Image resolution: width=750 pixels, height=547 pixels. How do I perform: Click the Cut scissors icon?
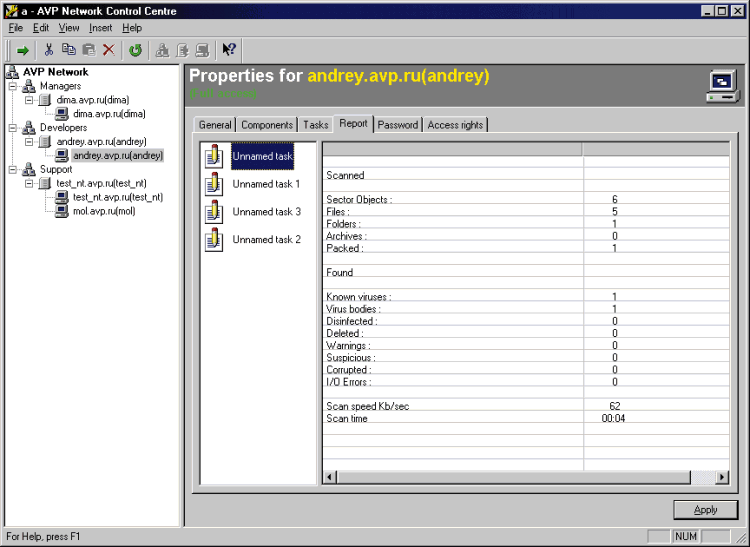click(49, 50)
